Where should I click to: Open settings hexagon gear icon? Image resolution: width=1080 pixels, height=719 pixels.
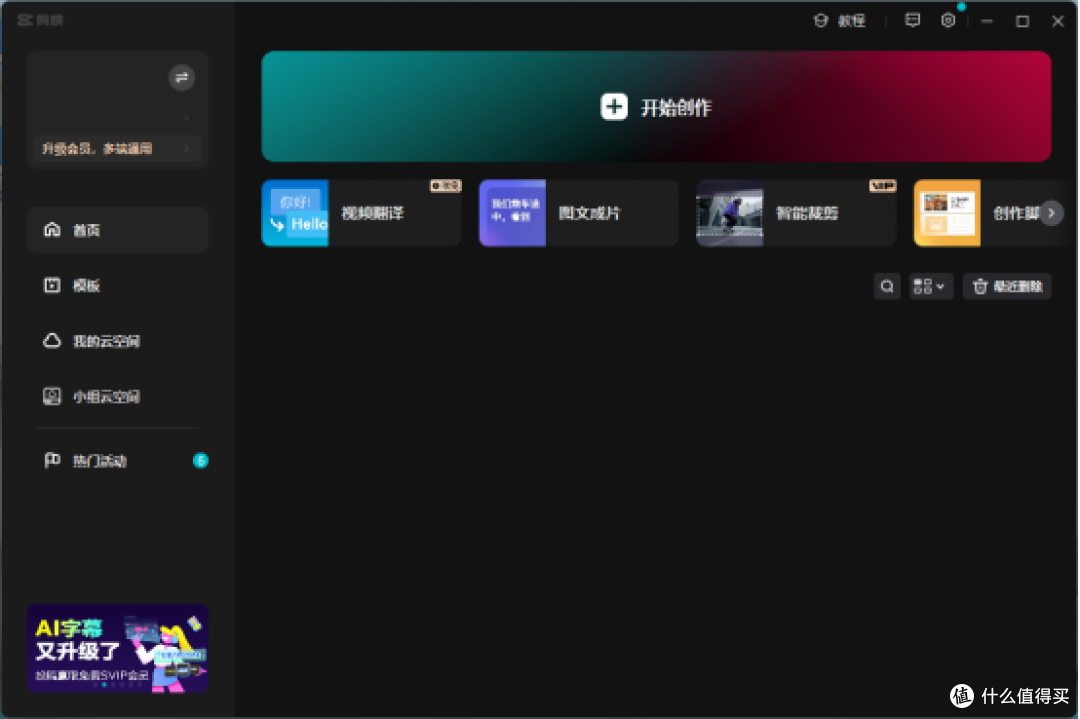(948, 21)
